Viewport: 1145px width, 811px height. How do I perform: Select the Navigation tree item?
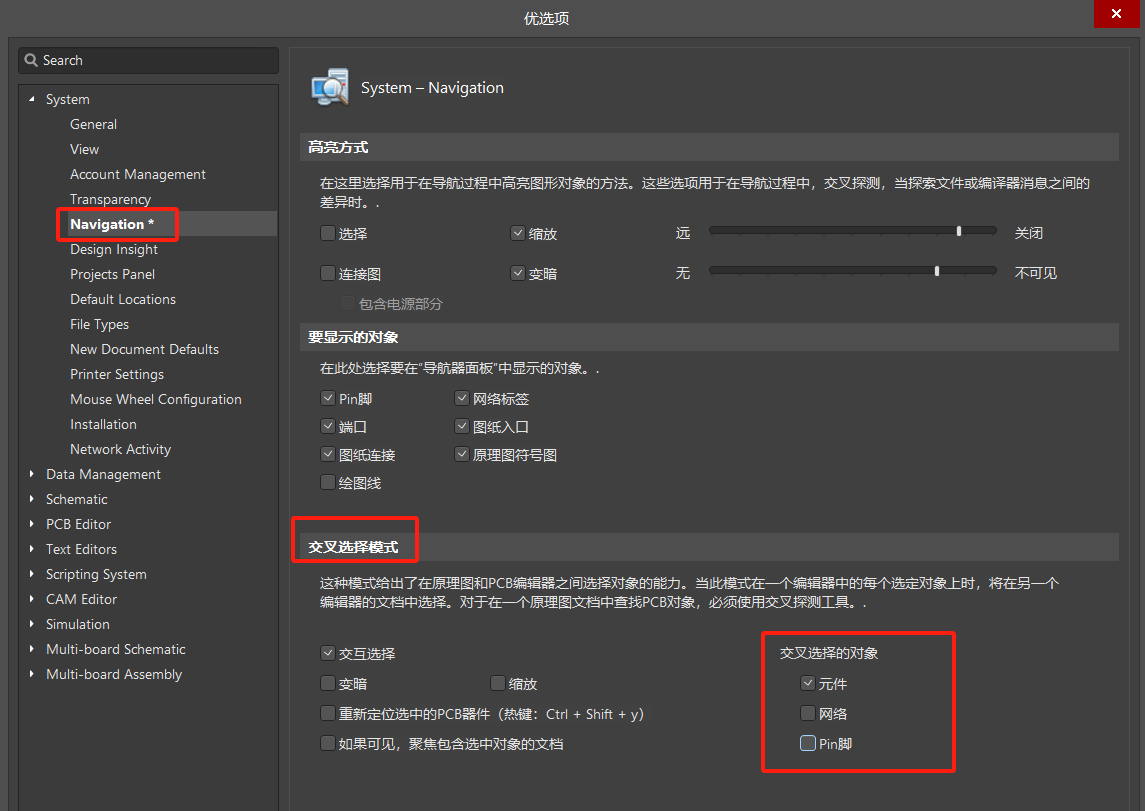click(x=112, y=224)
